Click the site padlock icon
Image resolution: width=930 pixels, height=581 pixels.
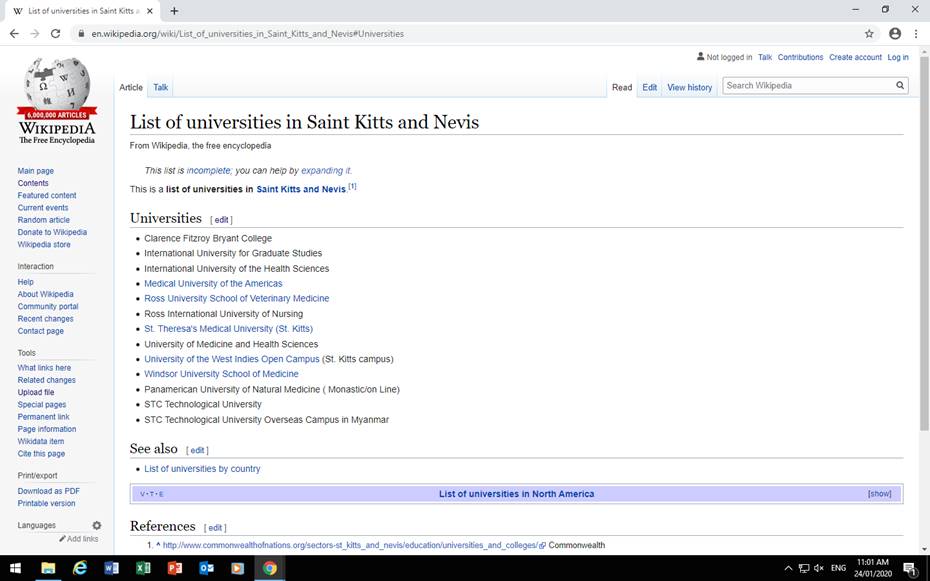81,34
